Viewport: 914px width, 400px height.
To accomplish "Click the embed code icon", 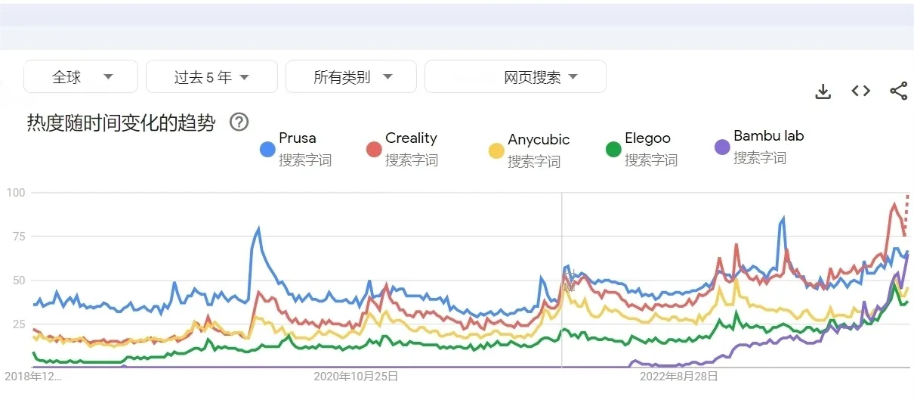I will point(860,91).
